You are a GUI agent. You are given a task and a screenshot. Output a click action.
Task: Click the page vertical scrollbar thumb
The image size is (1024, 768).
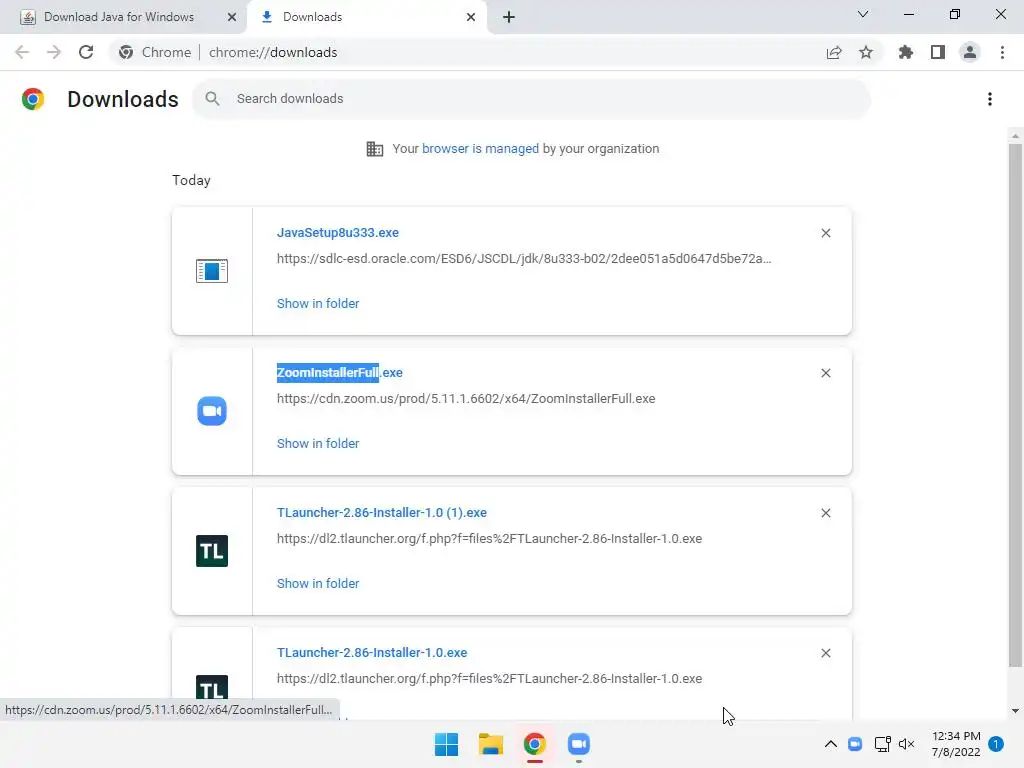(x=1015, y=405)
